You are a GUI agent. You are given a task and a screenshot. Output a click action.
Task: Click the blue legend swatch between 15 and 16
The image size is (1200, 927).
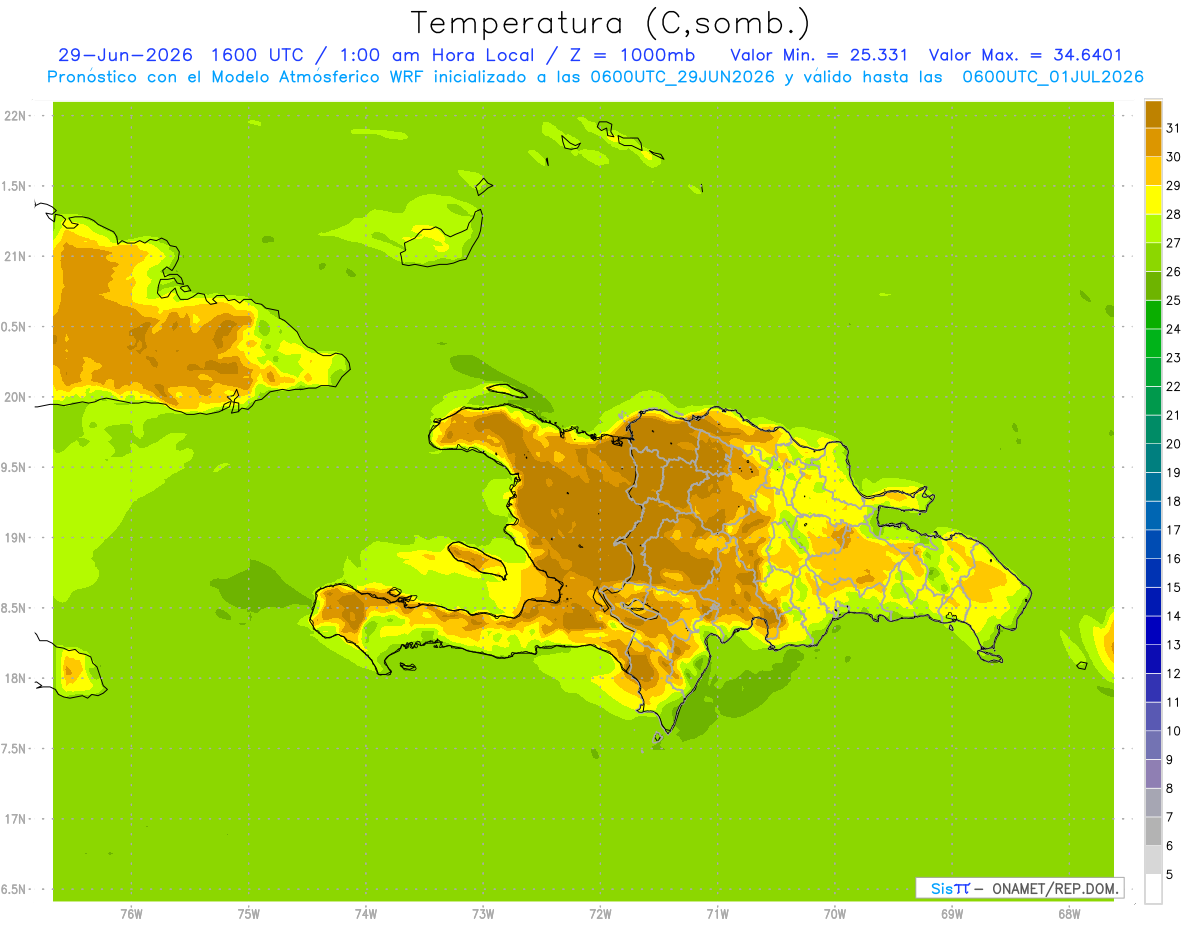(x=1153, y=572)
